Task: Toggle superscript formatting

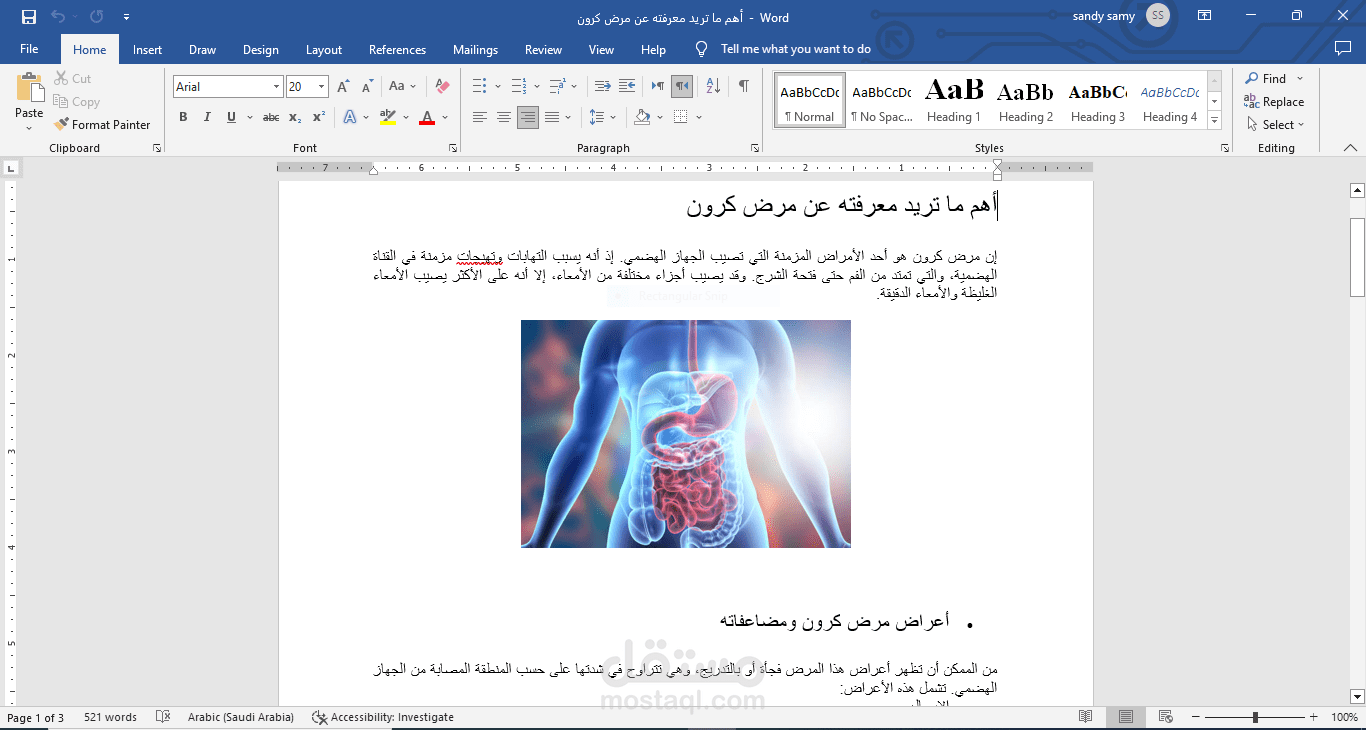Action: [x=318, y=117]
